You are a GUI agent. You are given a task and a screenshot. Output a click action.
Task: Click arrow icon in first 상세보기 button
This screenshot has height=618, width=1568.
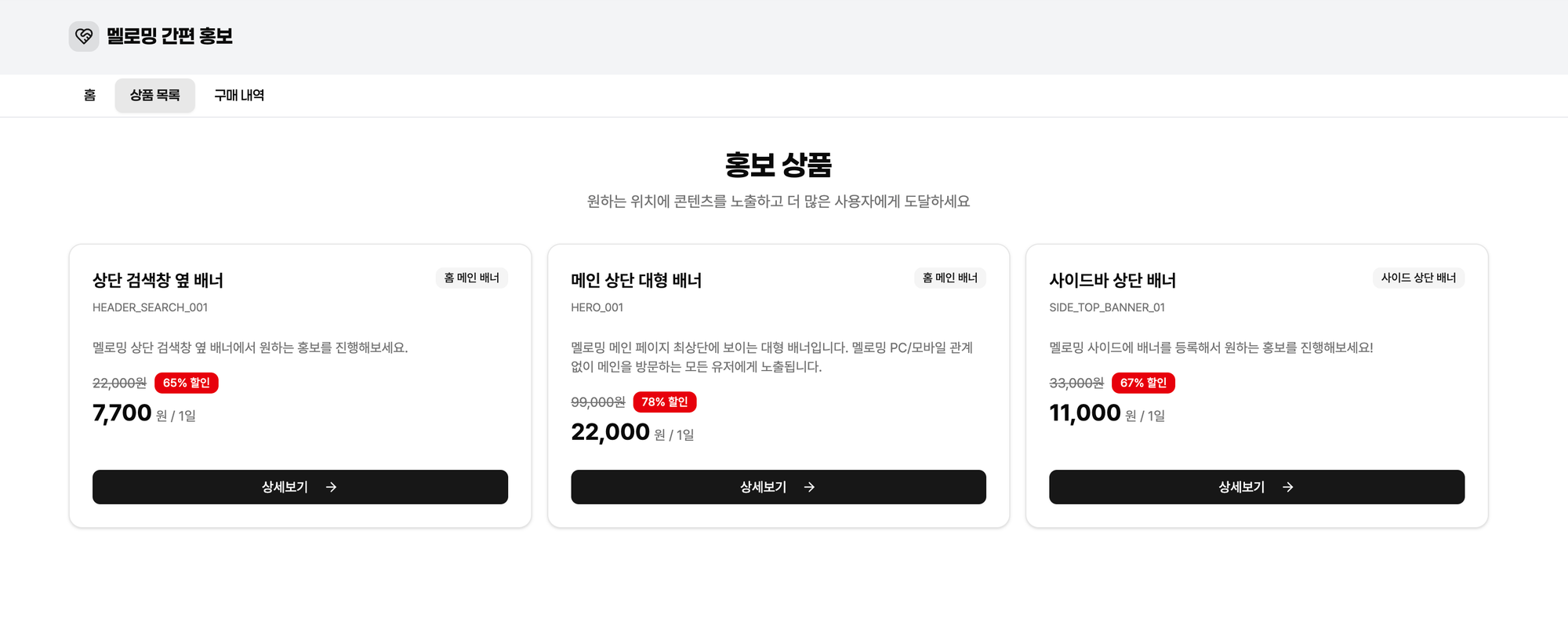(332, 487)
